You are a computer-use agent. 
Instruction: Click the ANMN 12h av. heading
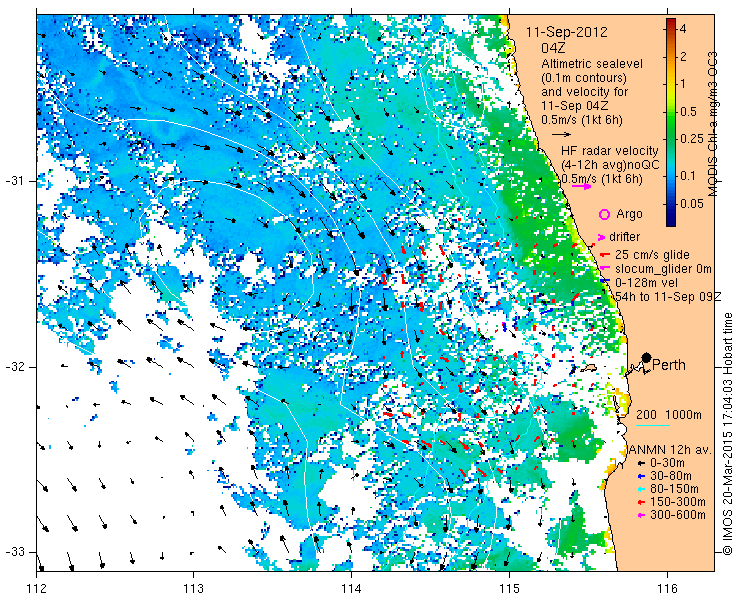point(669,450)
